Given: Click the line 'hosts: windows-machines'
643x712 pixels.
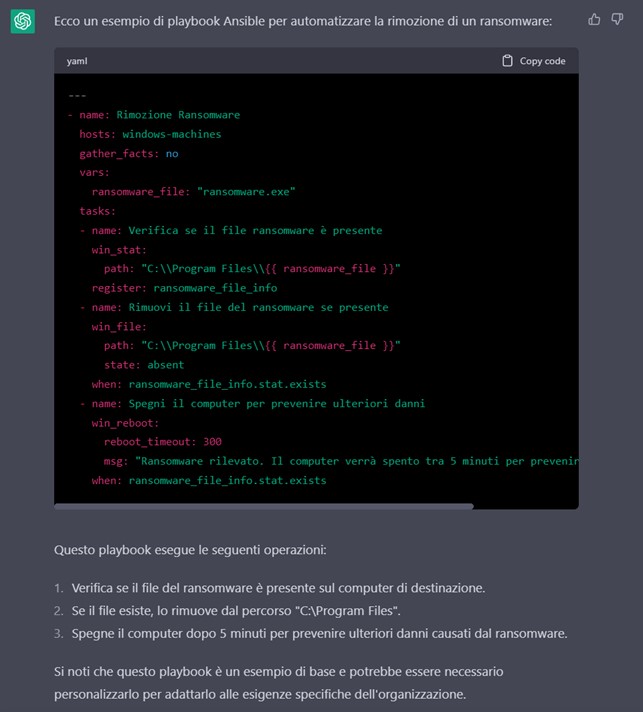Looking at the screenshot, I should (150, 134).
